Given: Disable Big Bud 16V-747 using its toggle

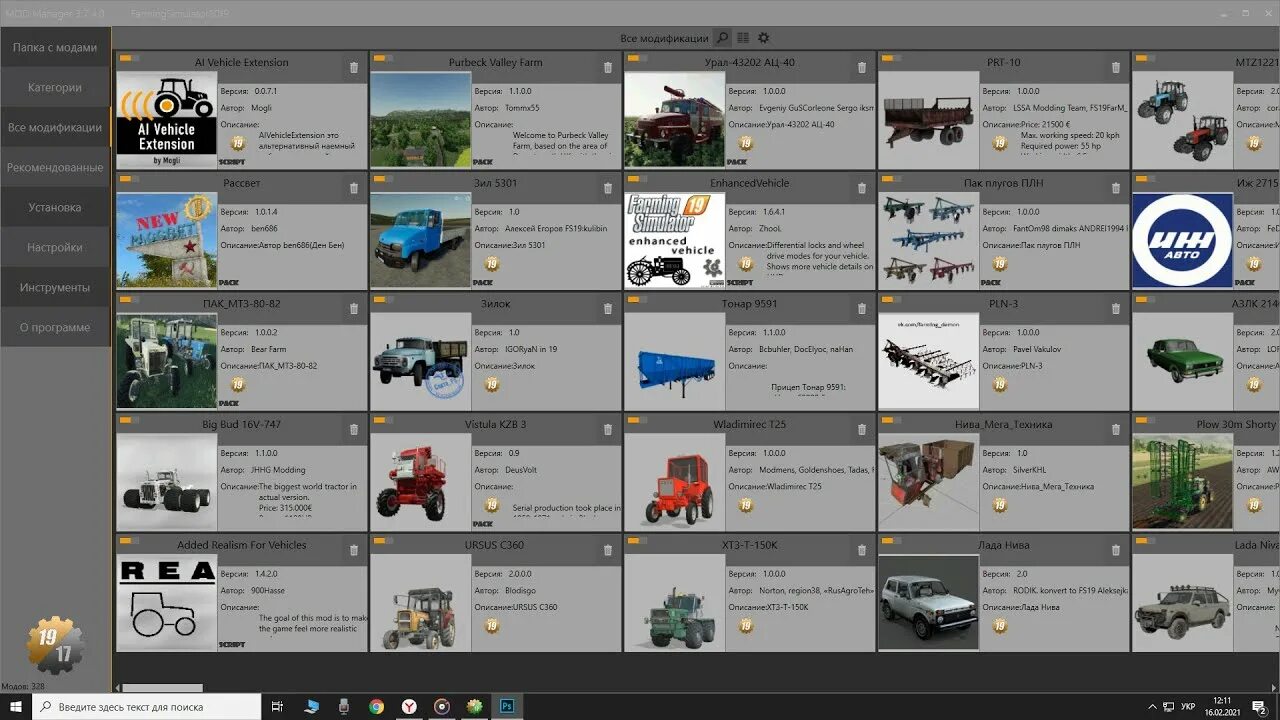Looking at the screenshot, I should click(x=127, y=420).
